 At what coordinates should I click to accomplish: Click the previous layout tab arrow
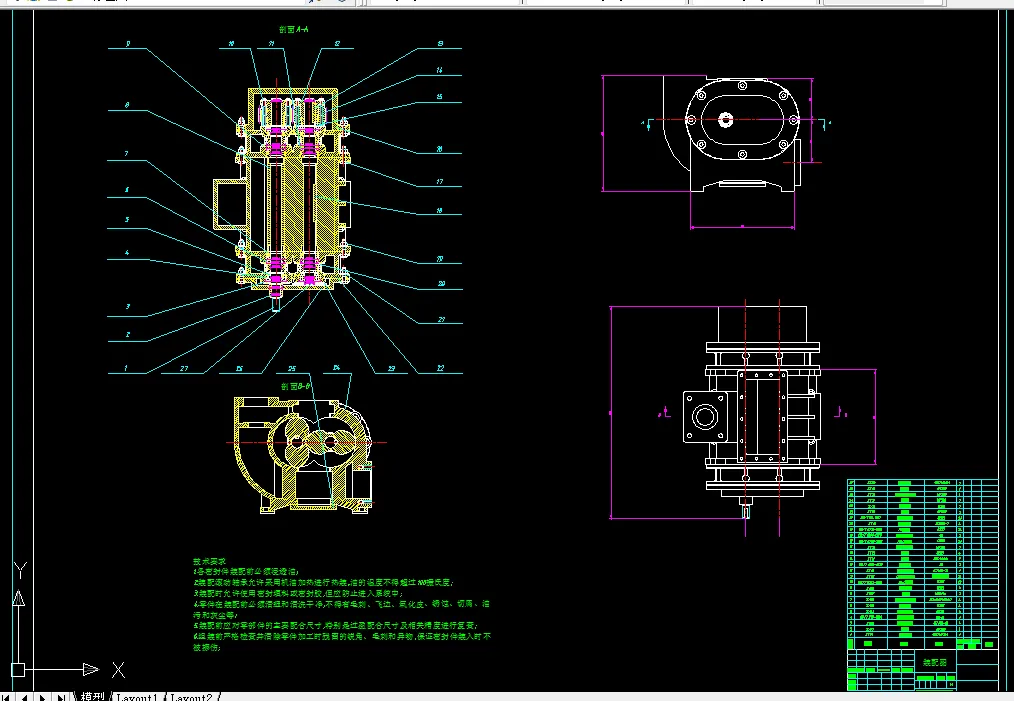tap(25, 697)
